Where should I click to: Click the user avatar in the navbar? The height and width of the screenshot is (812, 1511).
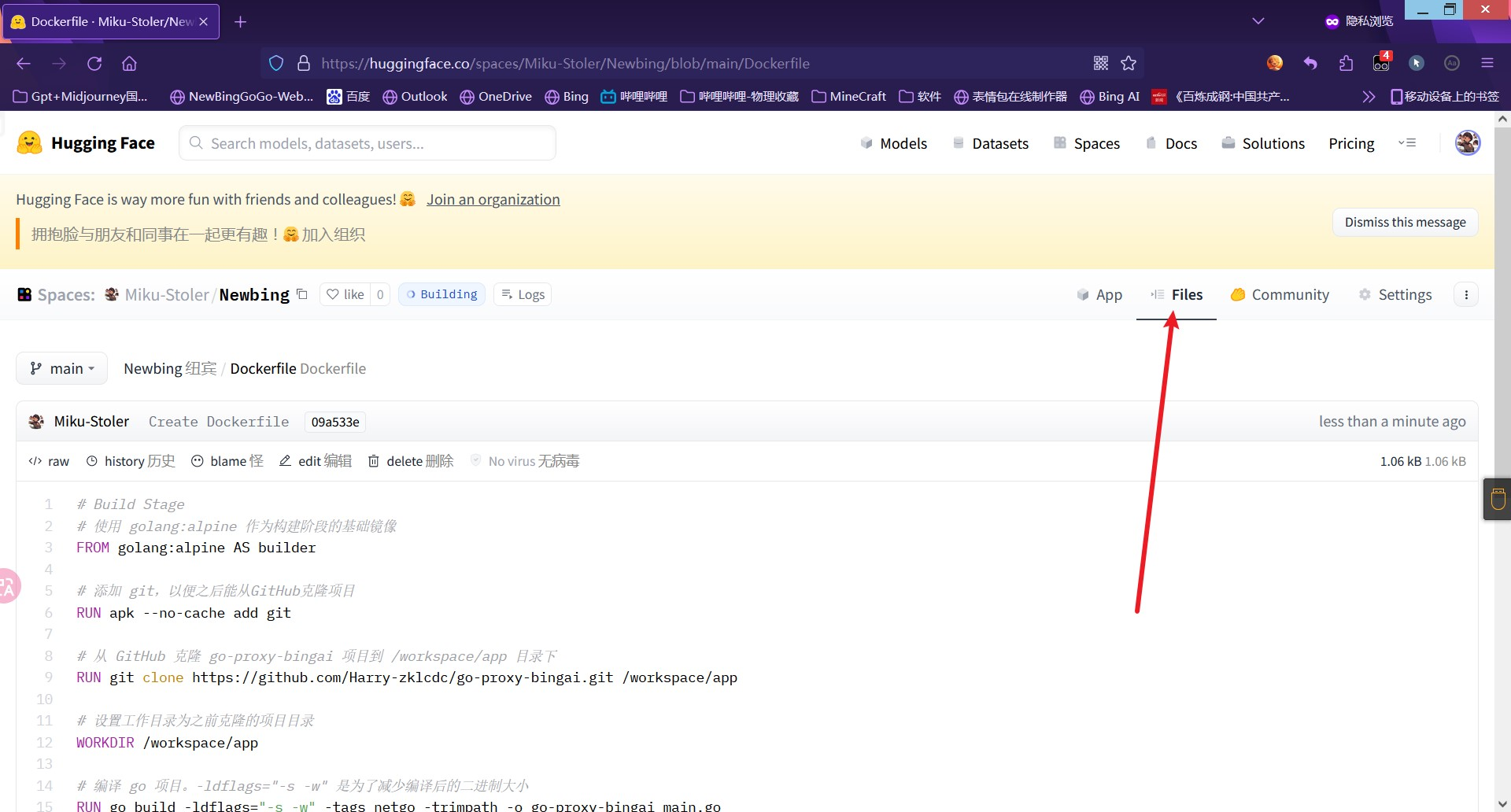coord(1468,143)
